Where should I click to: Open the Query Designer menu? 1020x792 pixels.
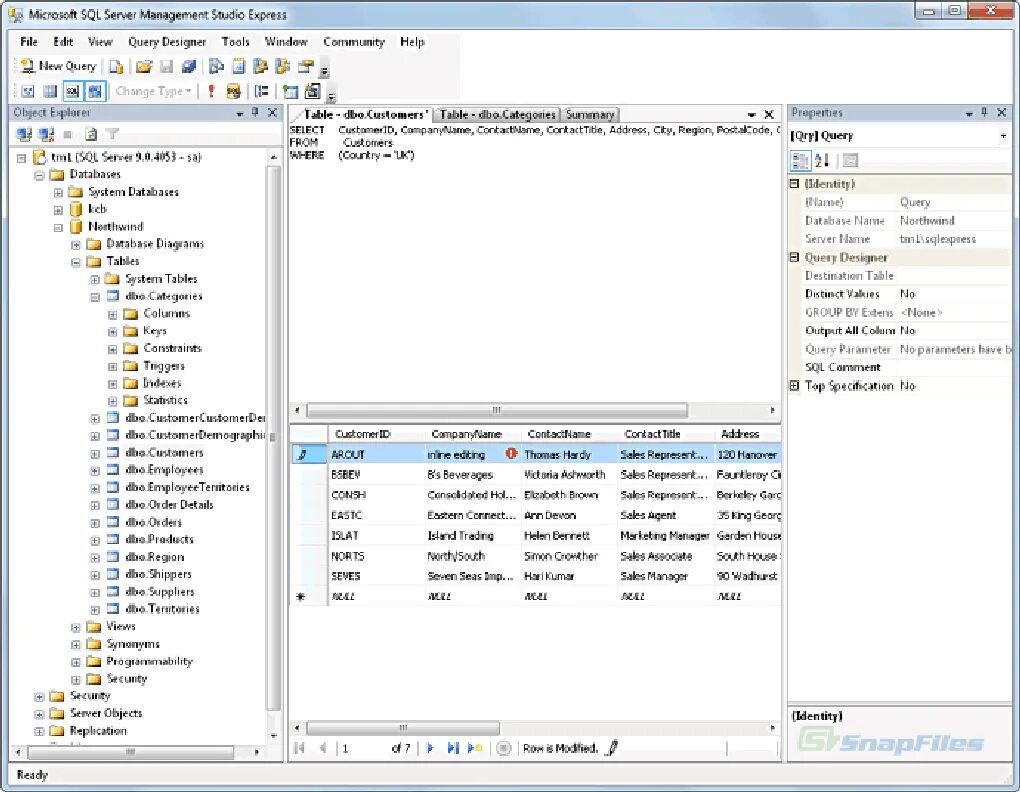coord(167,42)
